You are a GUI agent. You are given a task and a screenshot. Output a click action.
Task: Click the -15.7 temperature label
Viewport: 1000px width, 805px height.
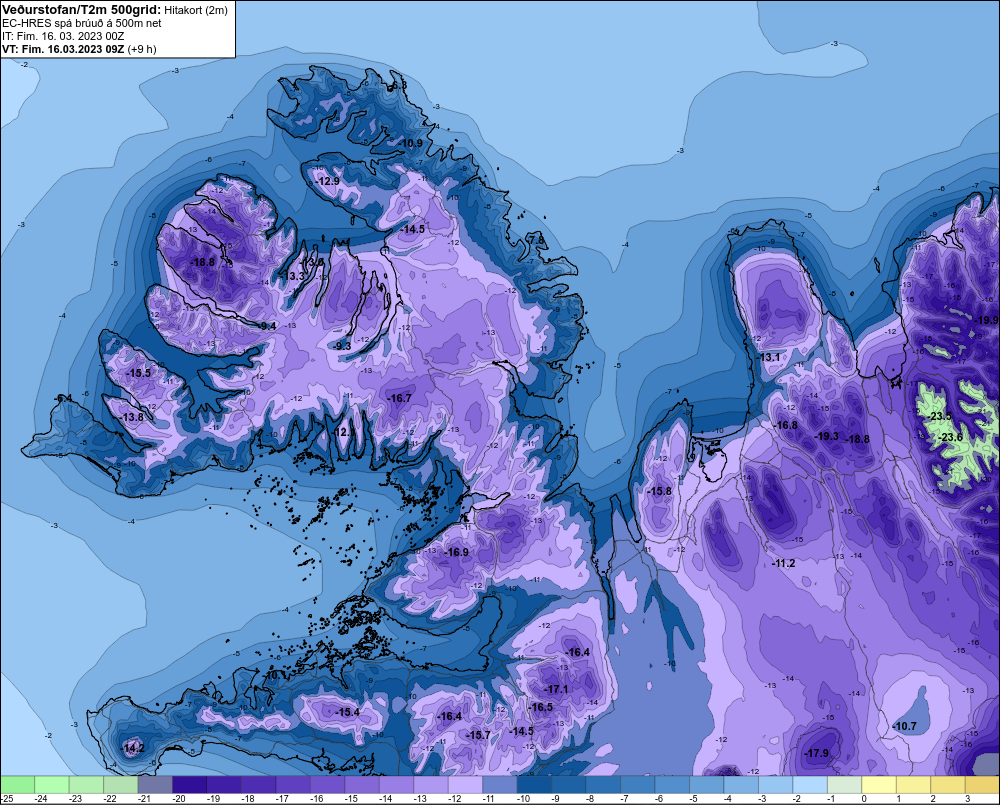(x=478, y=735)
